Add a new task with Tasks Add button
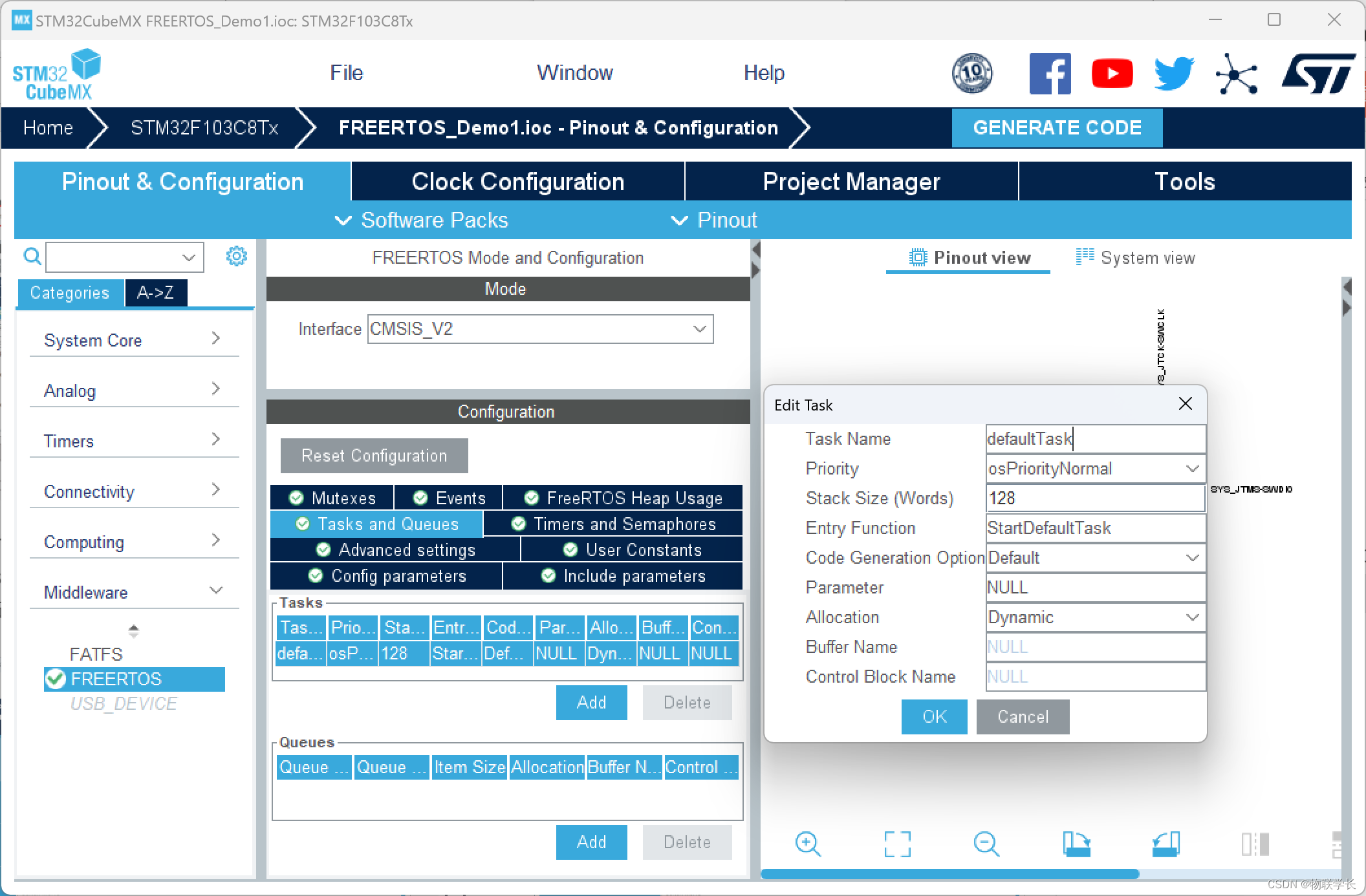 pyautogui.click(x=591, y=702)
